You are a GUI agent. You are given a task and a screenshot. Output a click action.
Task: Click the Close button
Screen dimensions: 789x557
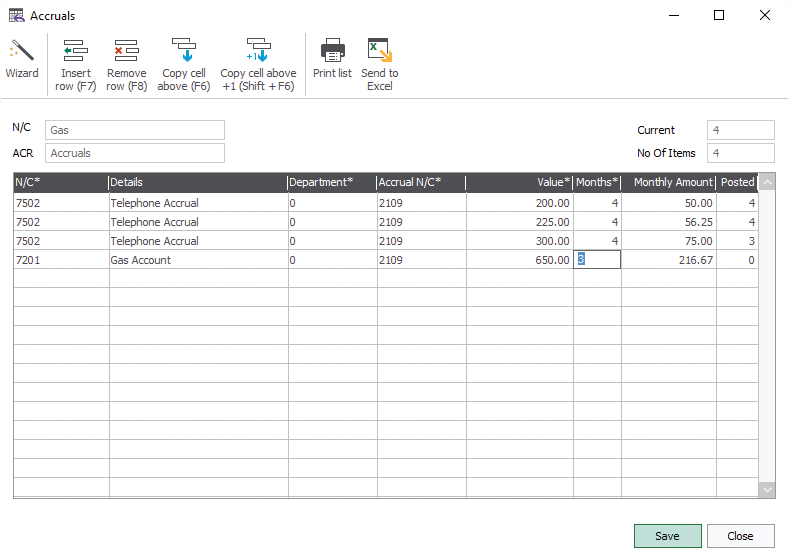(x=740, y=536)
